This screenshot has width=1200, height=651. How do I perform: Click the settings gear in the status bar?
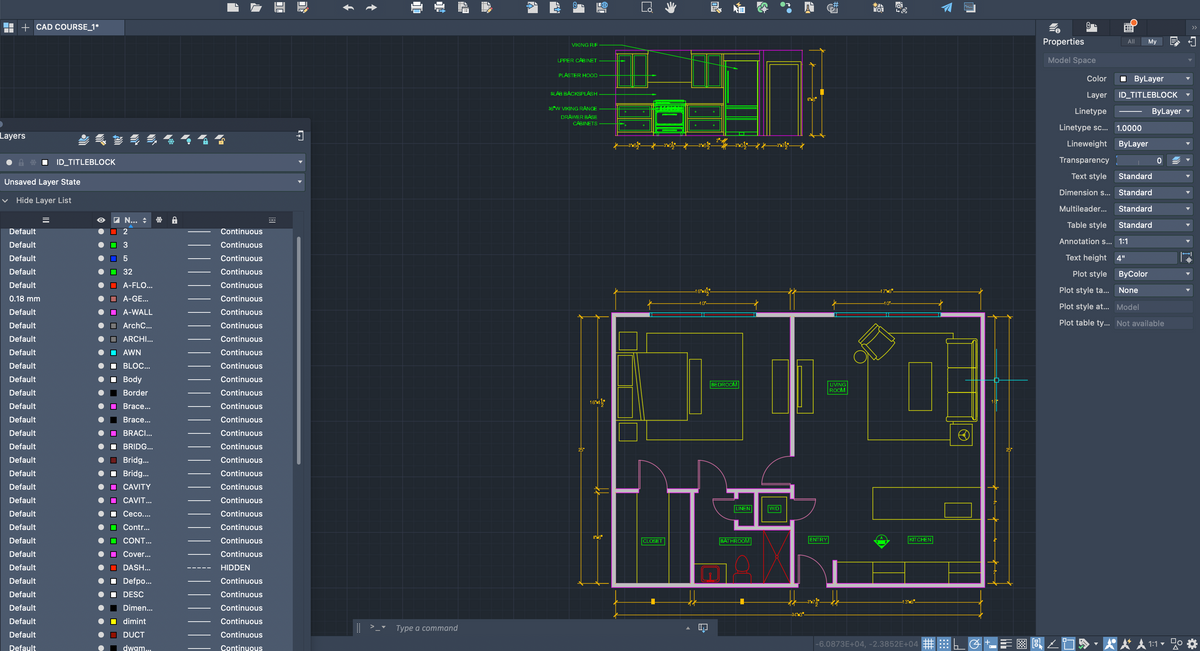point(1191,643)
